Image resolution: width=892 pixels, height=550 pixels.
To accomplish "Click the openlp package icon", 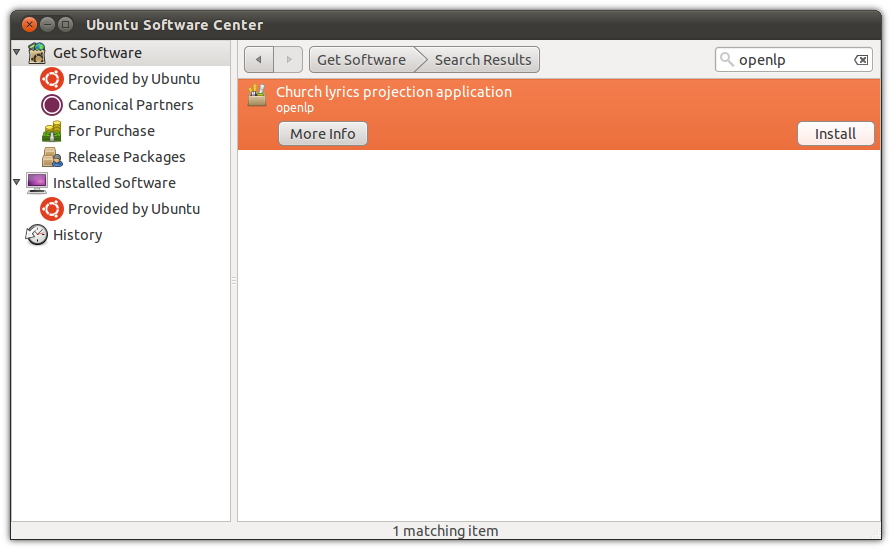I will coord(257,95).
